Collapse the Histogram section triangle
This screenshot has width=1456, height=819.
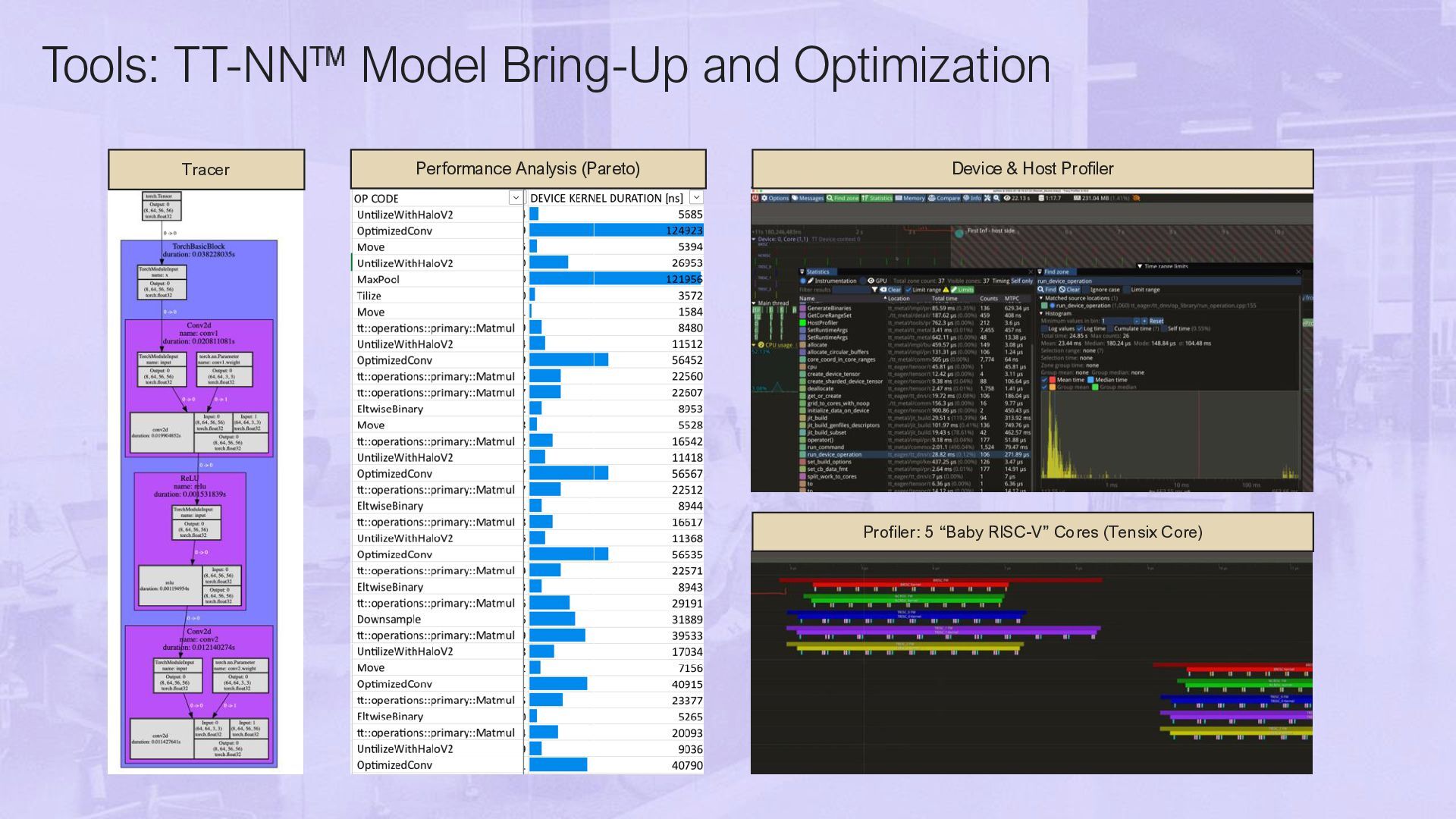click(1041, 313)
